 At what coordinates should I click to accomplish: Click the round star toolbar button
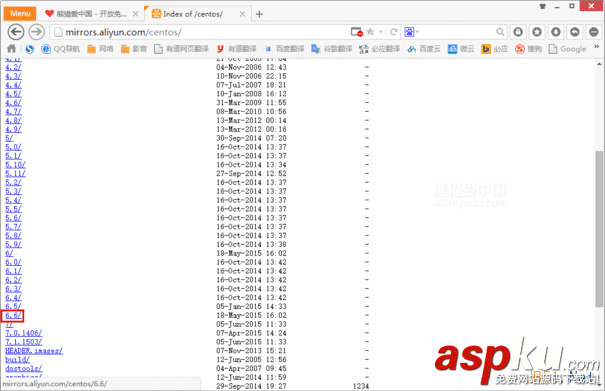pyautogui.click(x=537, y=32)
